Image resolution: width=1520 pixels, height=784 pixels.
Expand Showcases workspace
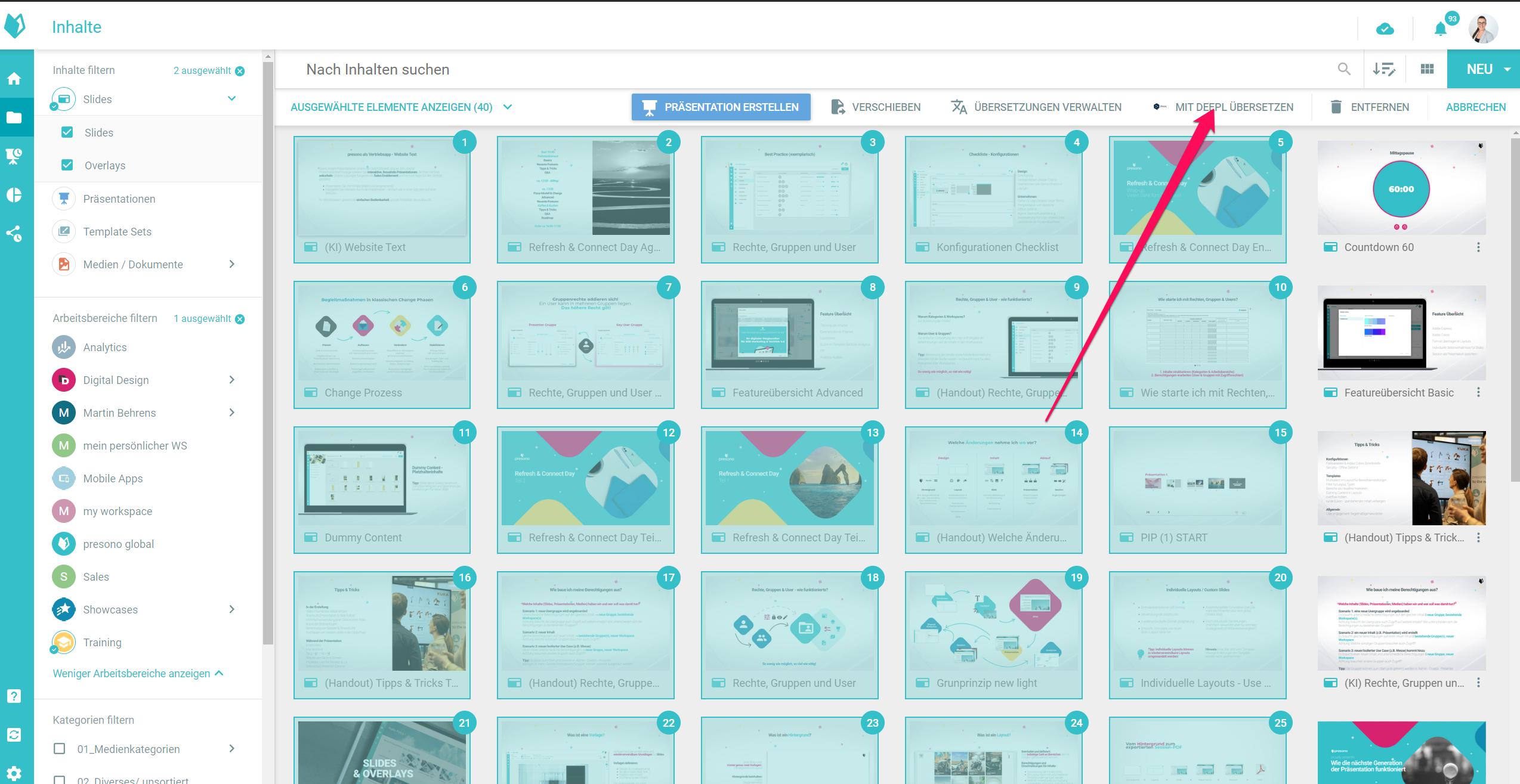pyautogui.click(x=232, y=609)
